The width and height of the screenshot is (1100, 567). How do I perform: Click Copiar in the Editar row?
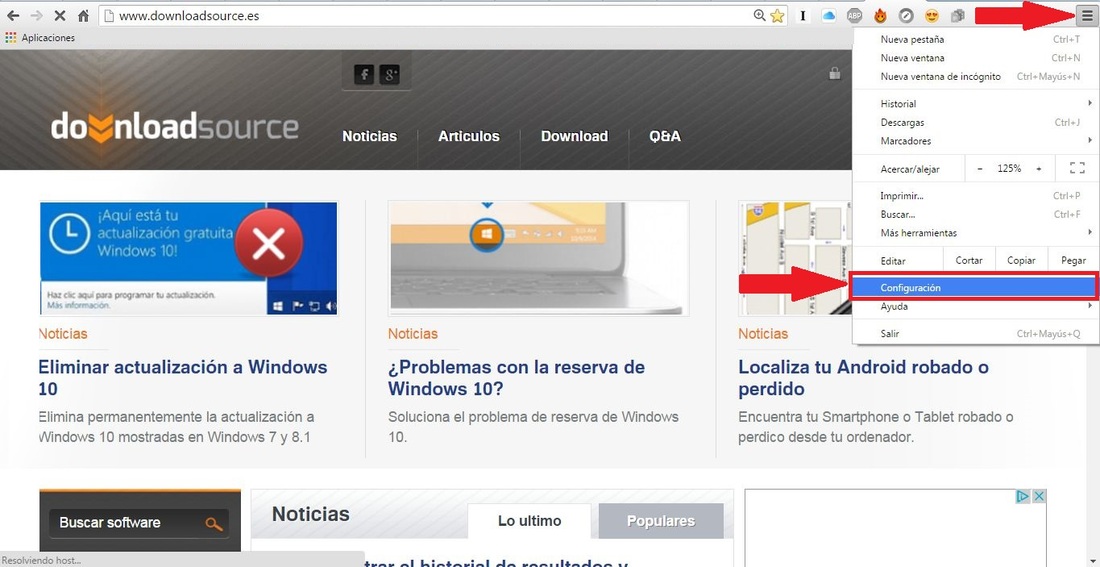point(1021,260)
